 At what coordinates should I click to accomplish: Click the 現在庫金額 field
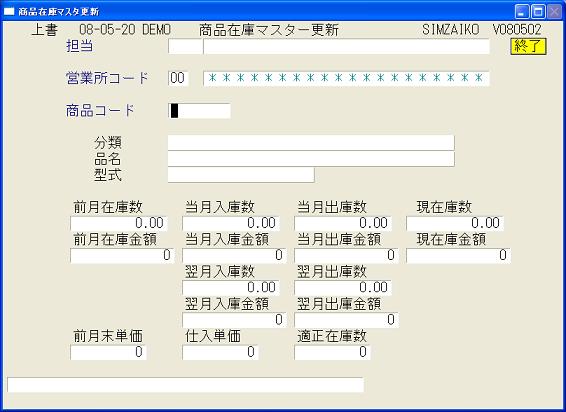458,256
